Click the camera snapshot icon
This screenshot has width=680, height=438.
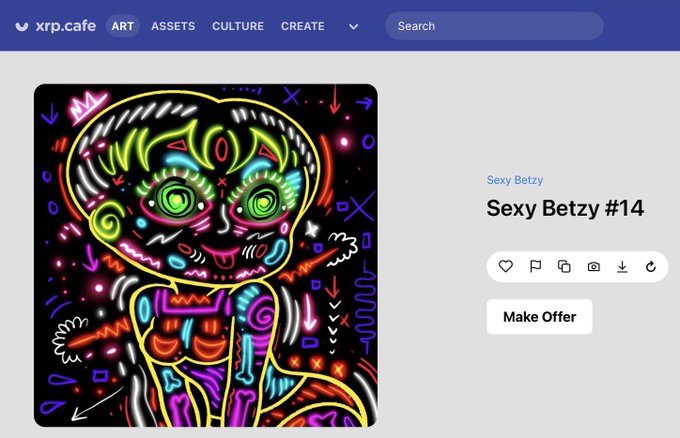click(594, 266)
